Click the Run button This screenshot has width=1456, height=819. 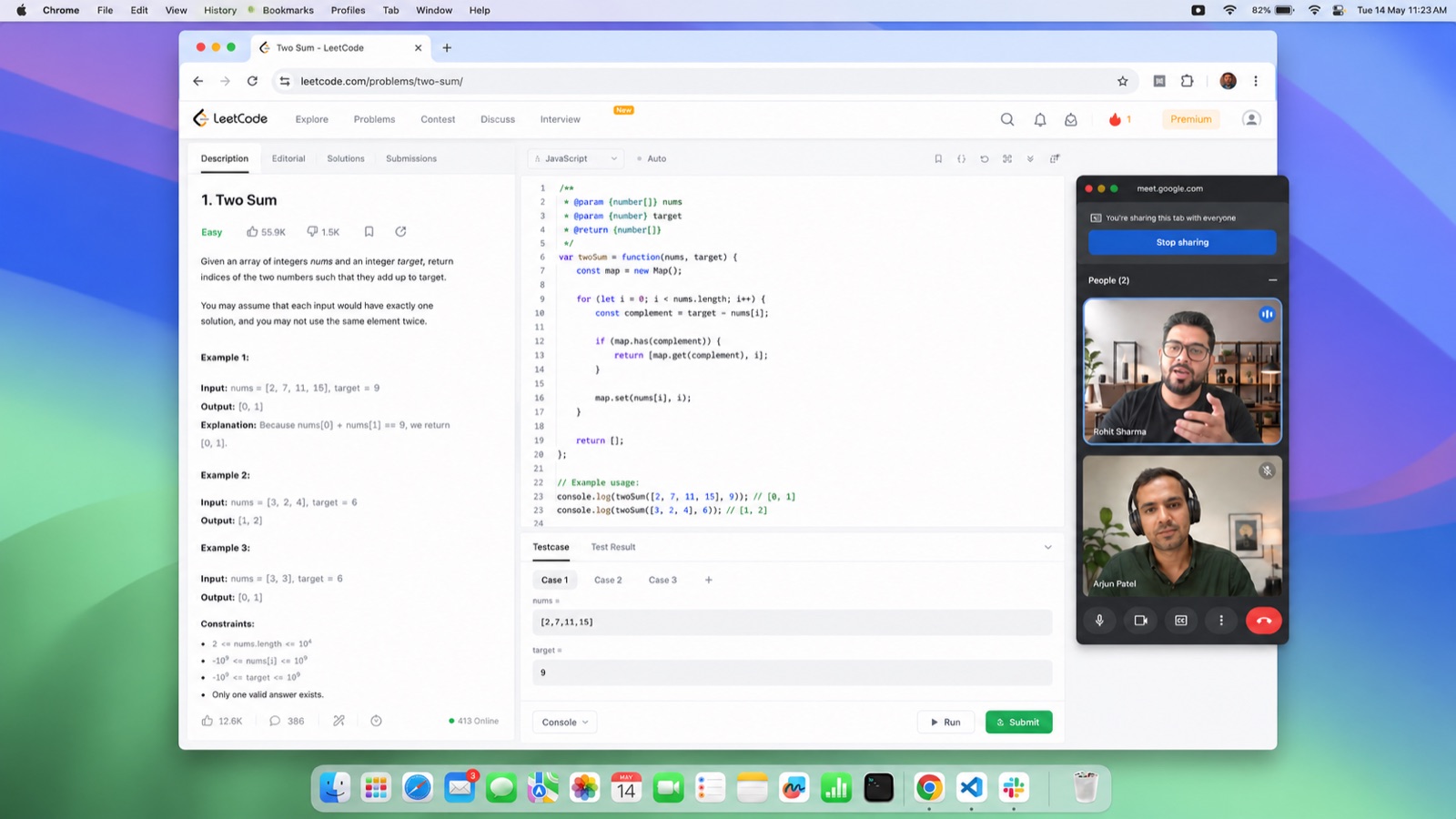(x=945, y=723)
